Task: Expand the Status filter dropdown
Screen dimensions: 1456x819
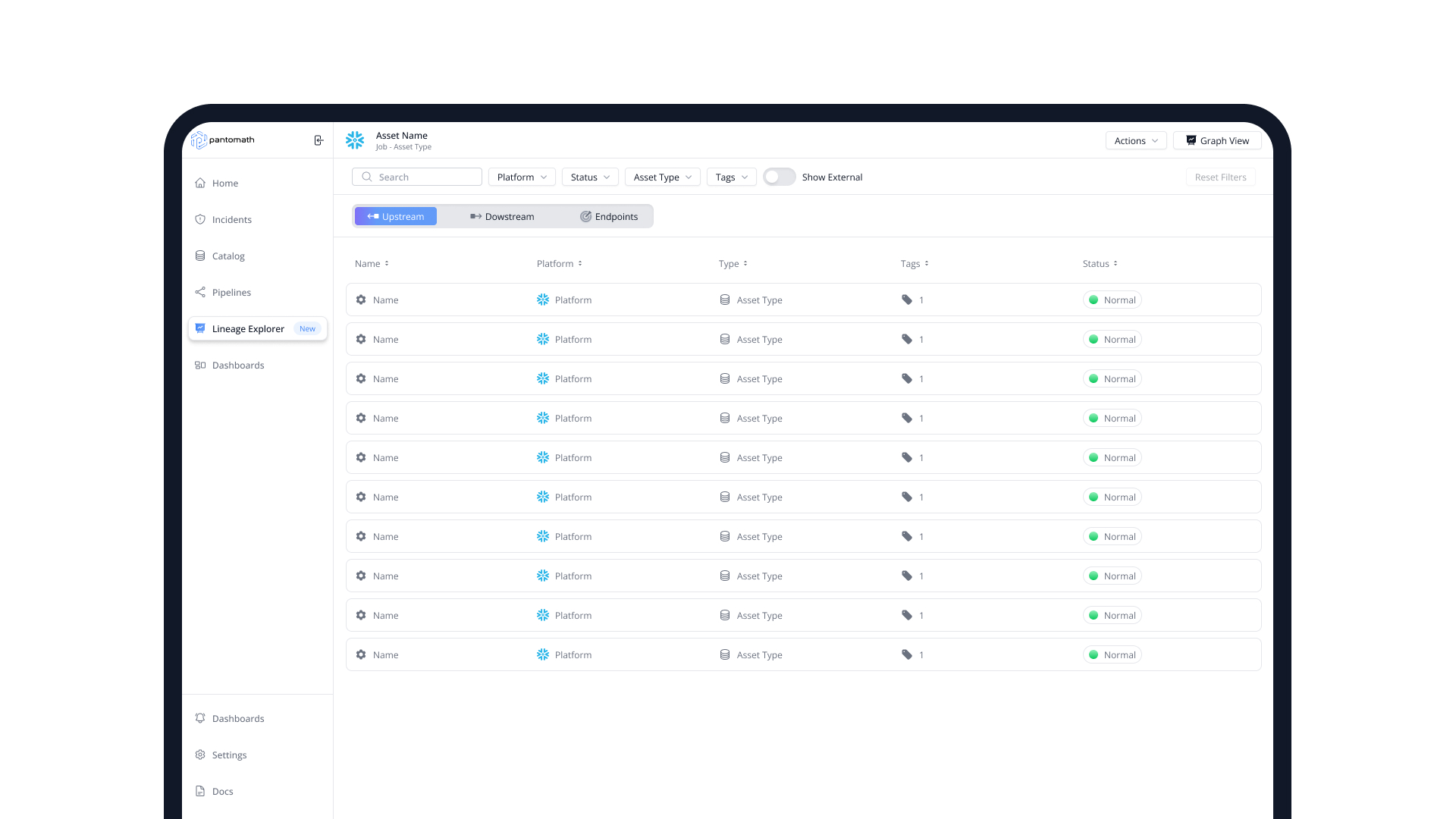Action: [590, 177]
